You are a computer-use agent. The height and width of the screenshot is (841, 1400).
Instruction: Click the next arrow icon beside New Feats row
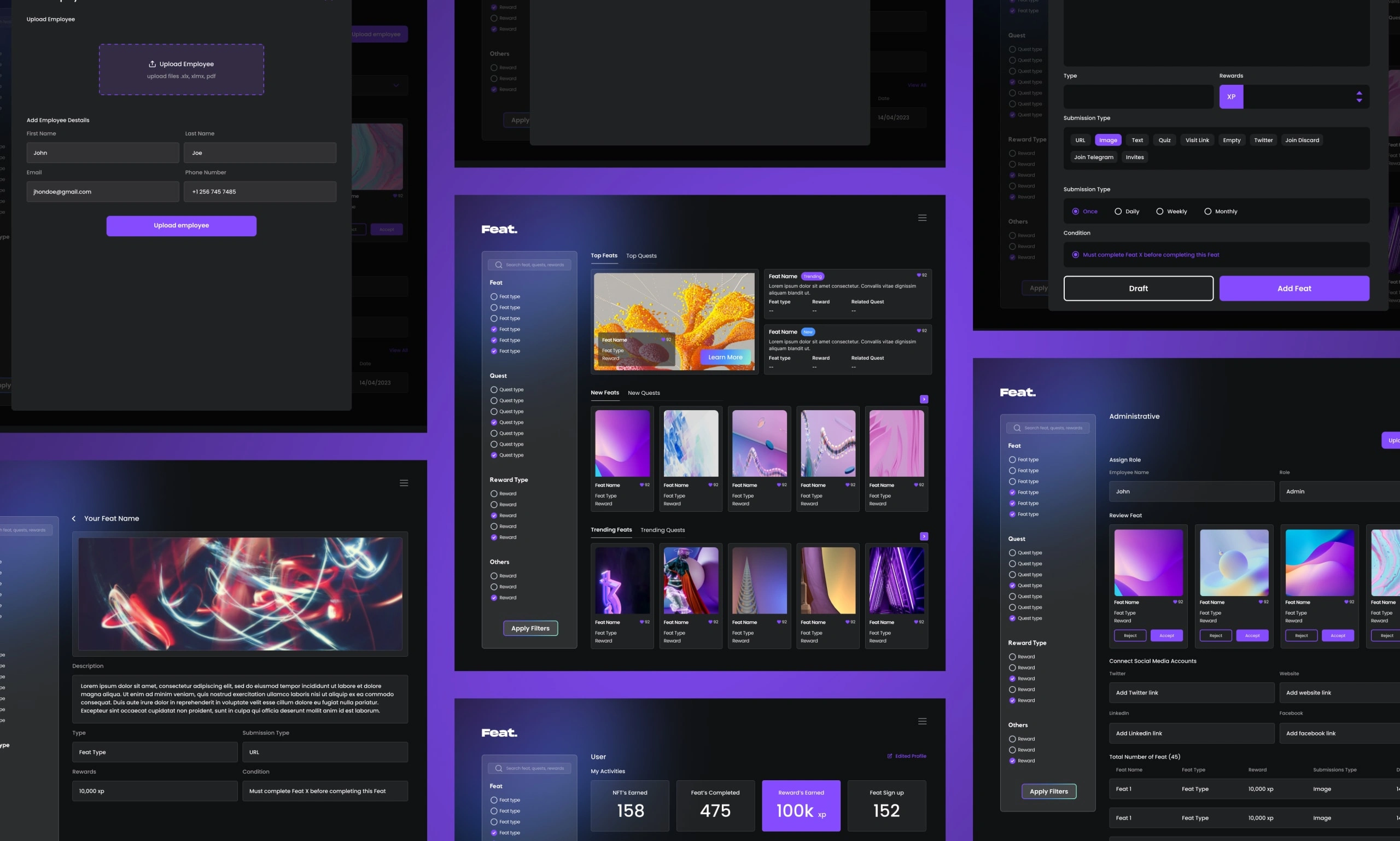[924, 400]
